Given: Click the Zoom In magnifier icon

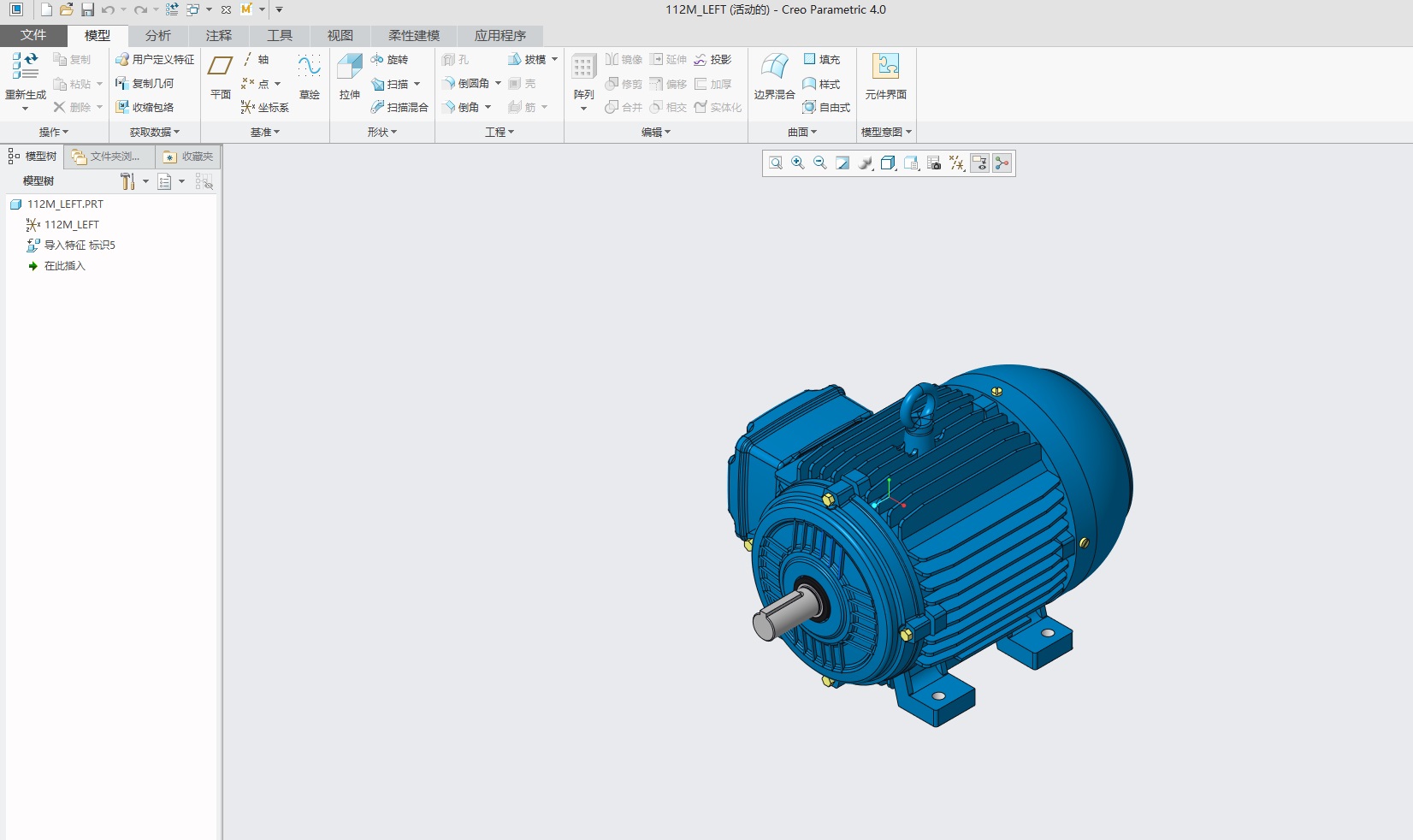Looking at the screenshot, I should [798, 163].
